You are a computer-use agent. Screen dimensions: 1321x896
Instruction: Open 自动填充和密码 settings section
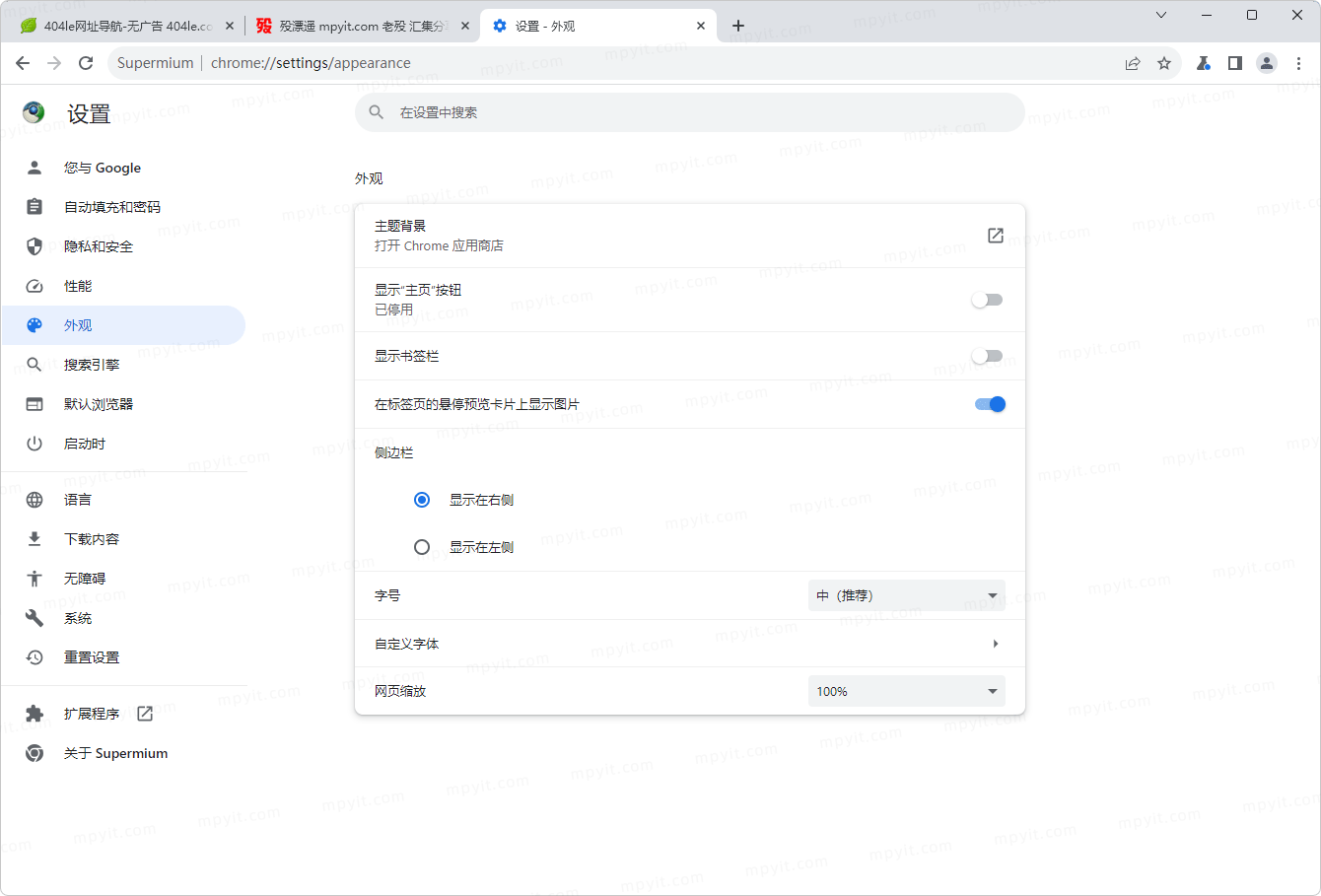point(123,207)
